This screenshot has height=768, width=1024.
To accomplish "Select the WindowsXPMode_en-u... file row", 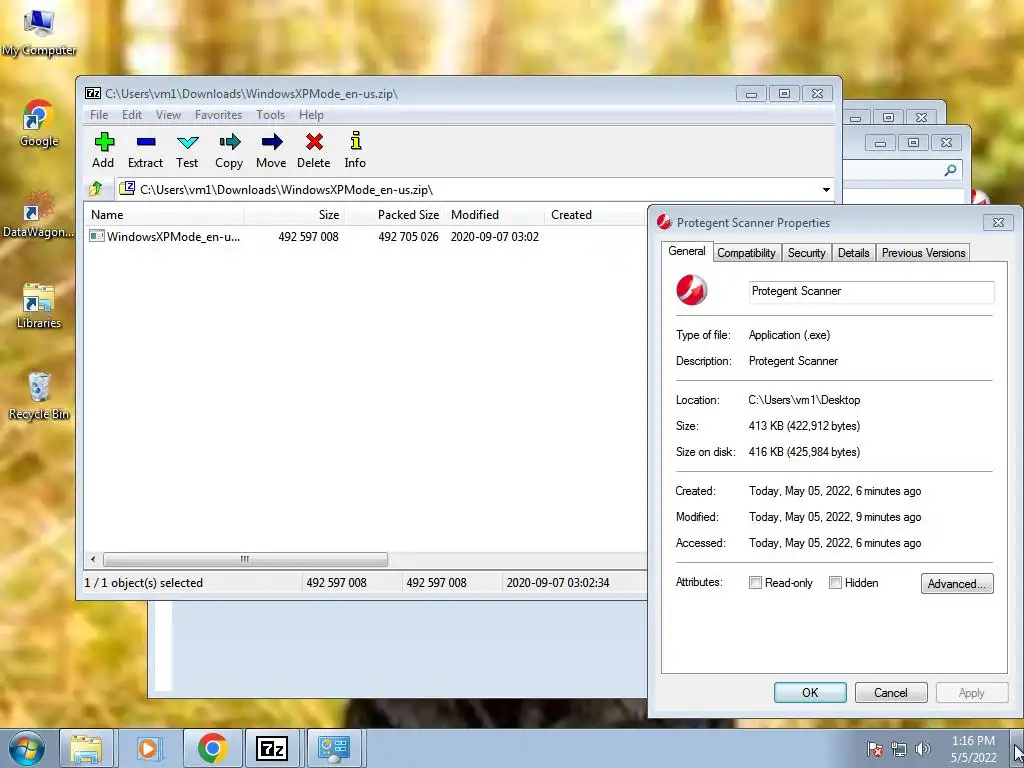I will tap(366, 236).
